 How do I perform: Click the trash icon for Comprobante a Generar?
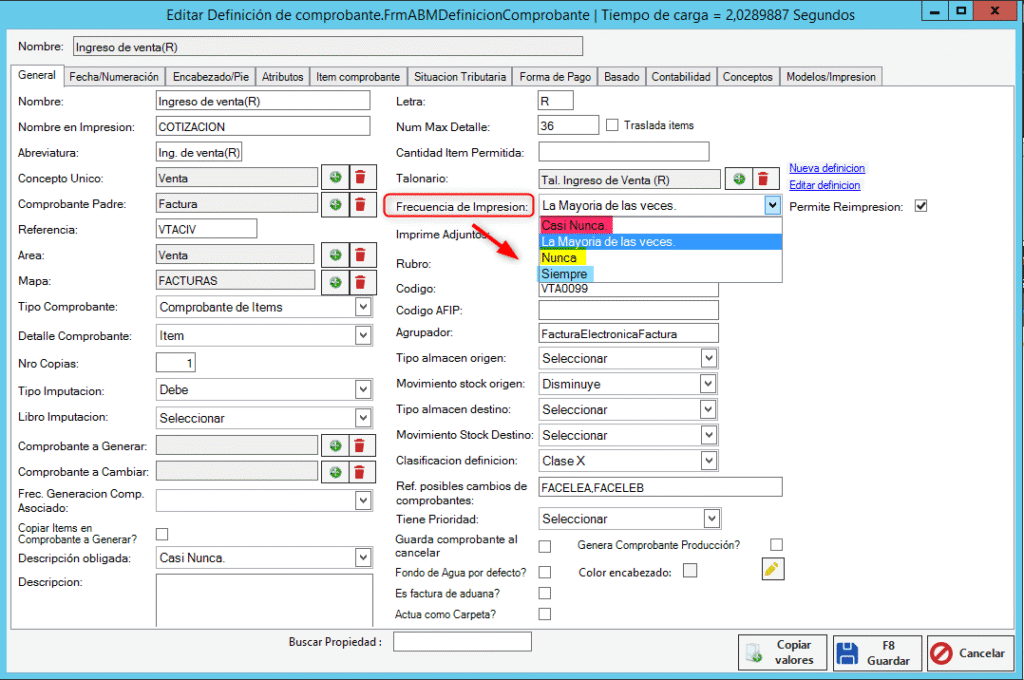pos(360,445)
